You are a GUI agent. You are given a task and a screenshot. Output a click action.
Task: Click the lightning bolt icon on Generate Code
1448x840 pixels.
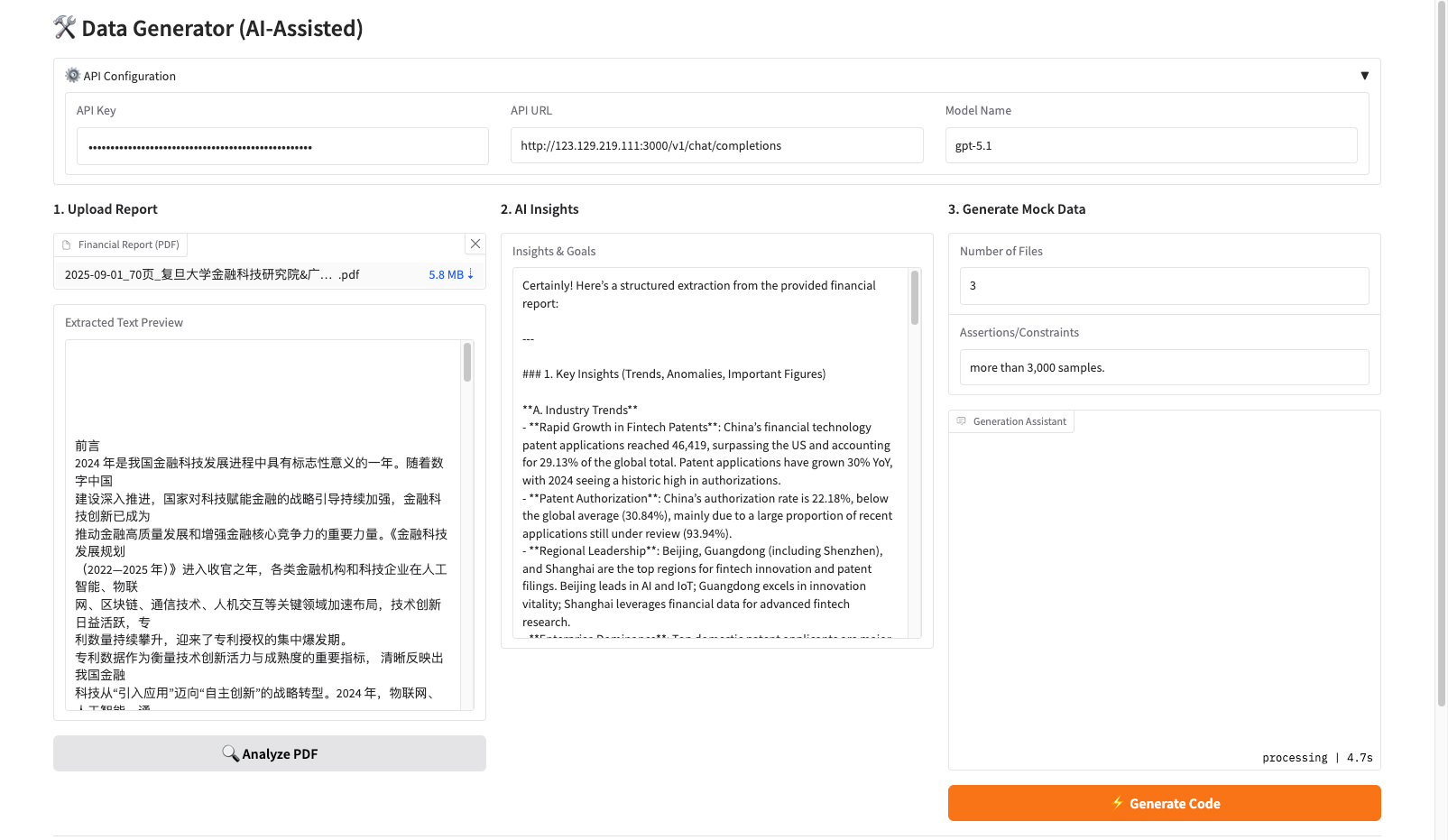click(1118, 803)
